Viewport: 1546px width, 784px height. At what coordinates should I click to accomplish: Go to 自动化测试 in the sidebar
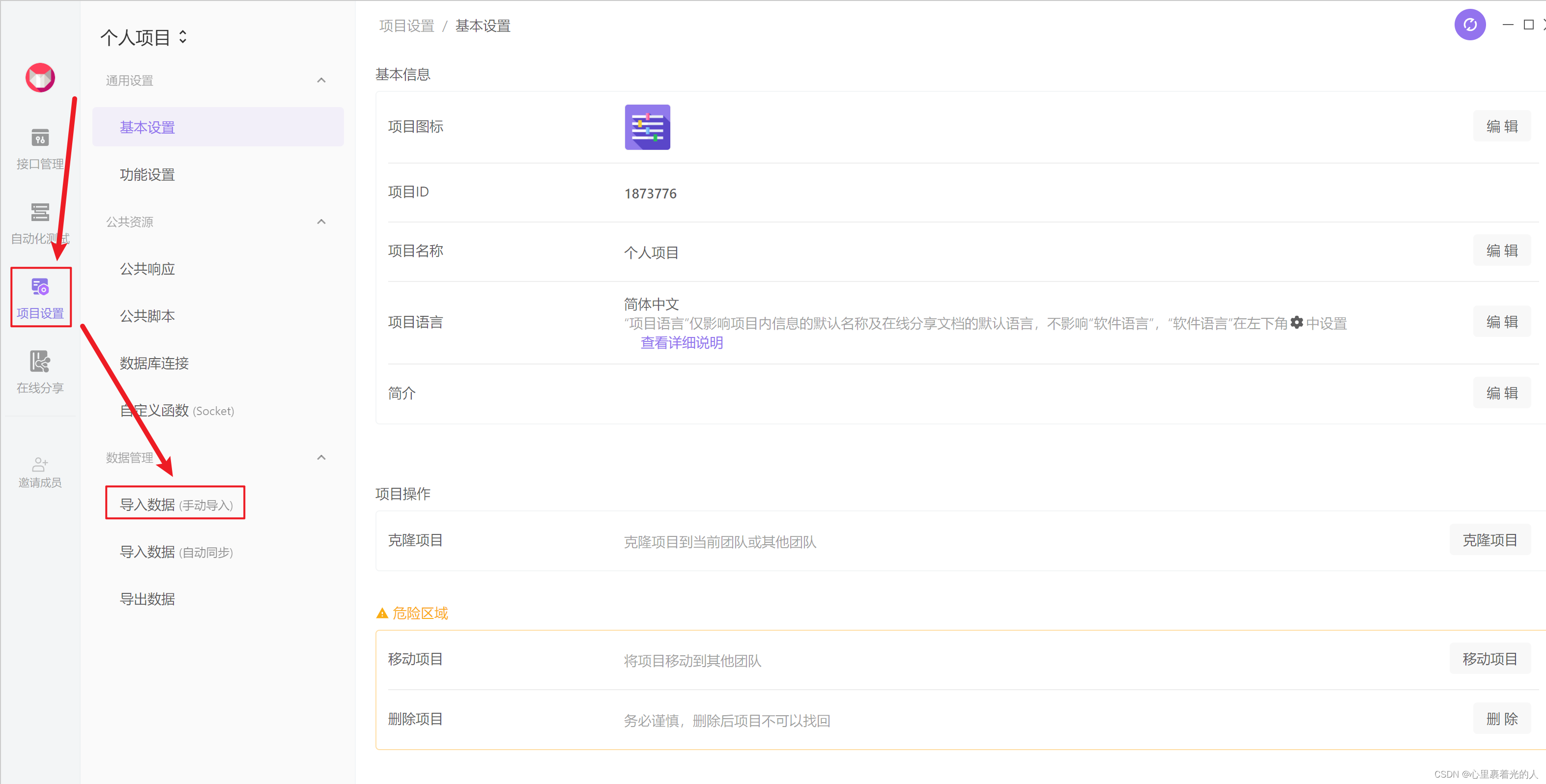coord(40,223)
